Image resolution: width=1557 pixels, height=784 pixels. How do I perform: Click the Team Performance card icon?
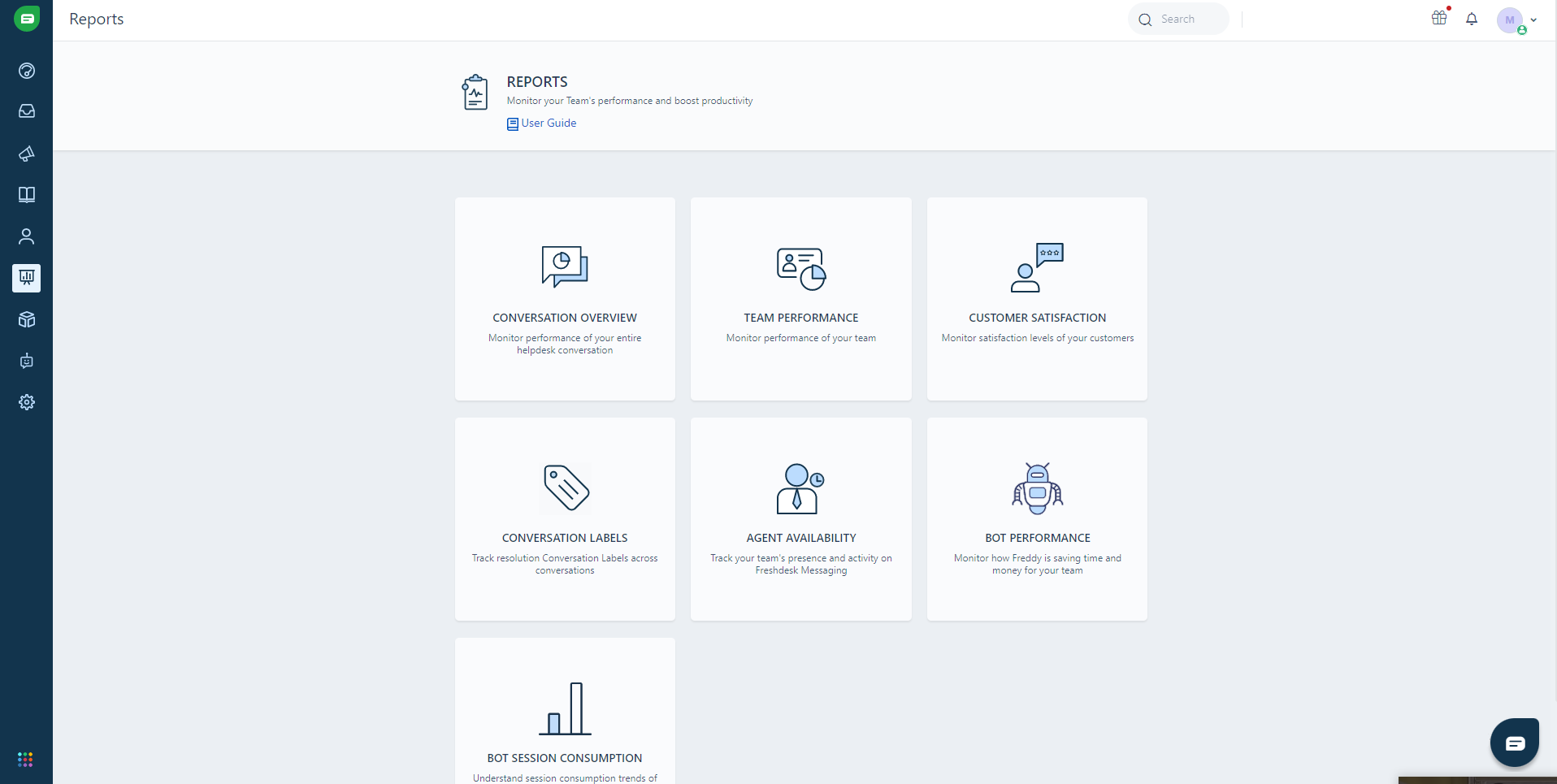click(x=801, y=269)
